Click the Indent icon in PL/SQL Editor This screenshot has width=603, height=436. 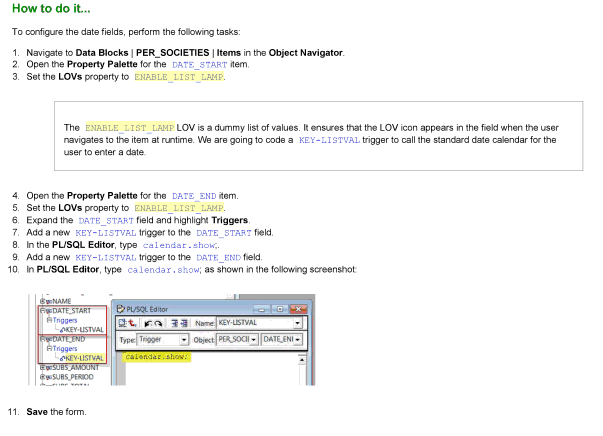(174, 324)
